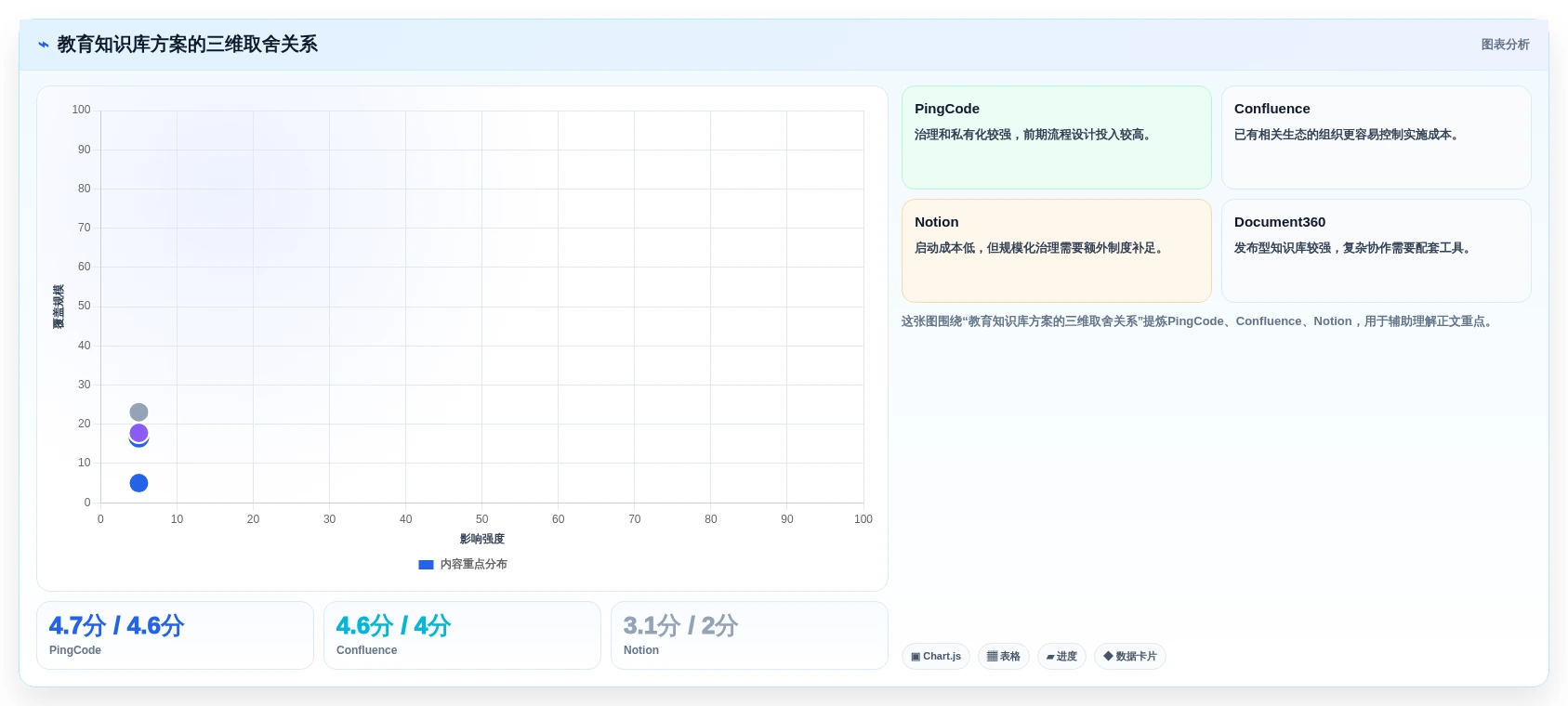This screenshot has height=706, width=1568.
Task: Open the Confluence description card
Action: [x=1376, y=137]
